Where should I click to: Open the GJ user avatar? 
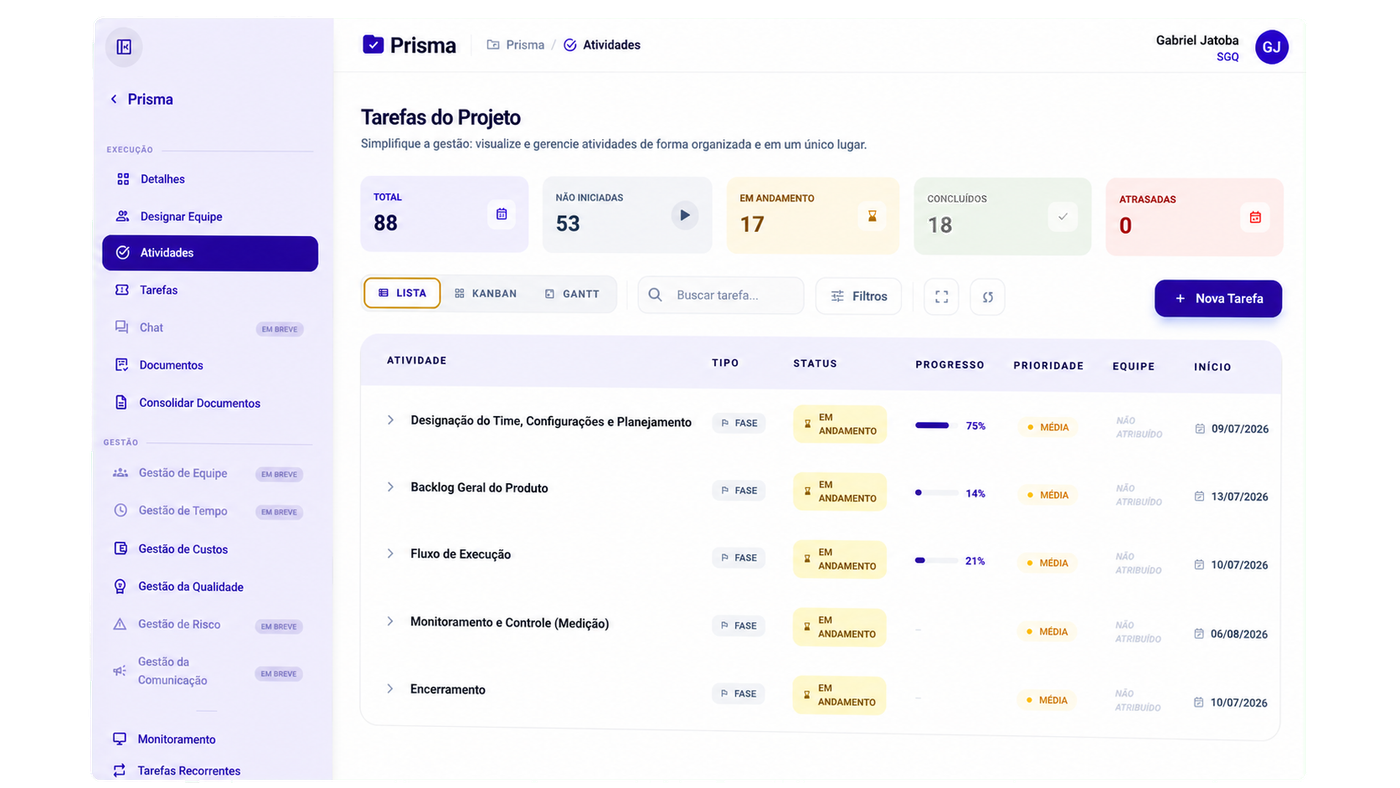pyautogui.click(x=1272, y=47)
